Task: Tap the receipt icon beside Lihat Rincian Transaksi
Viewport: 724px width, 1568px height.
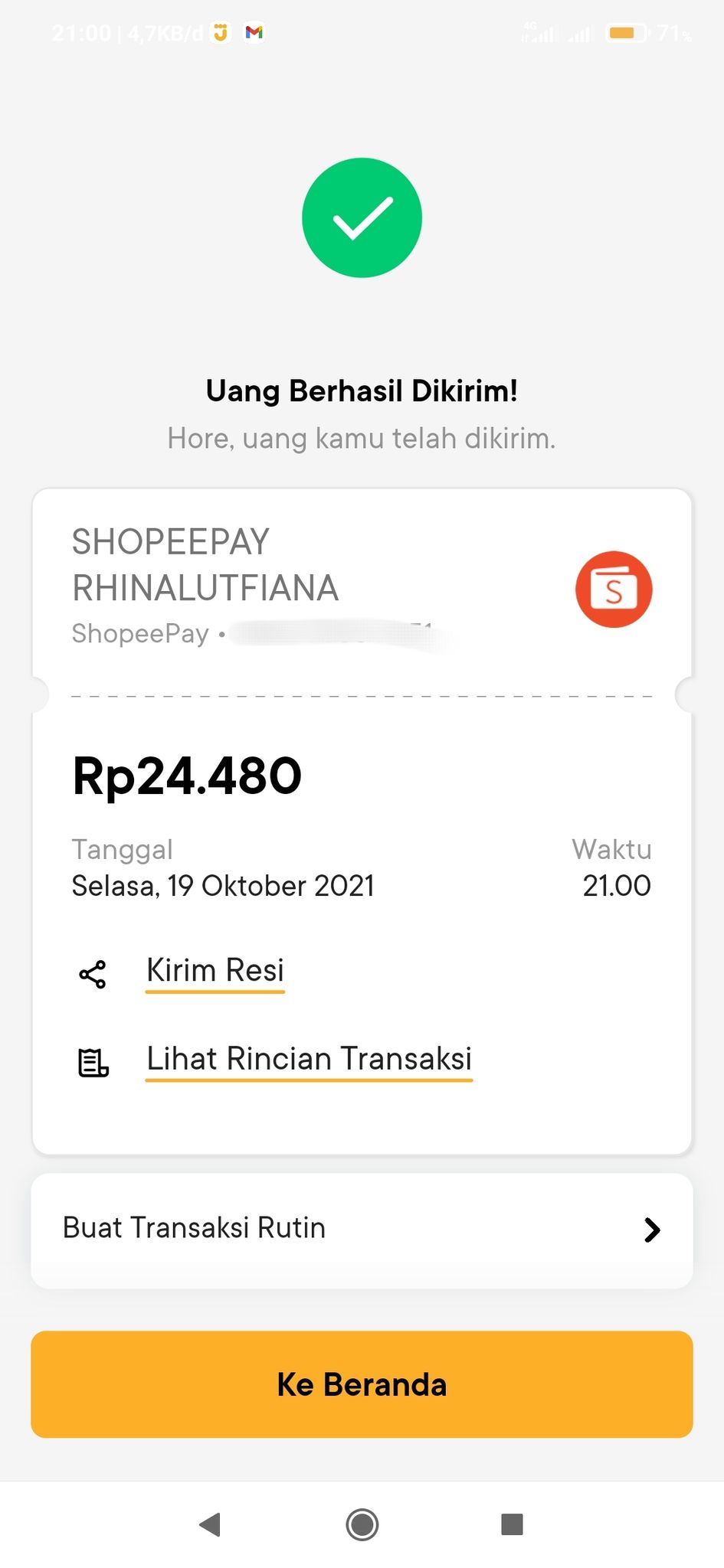Action: pyautogui.click(x=93, y=1062)
